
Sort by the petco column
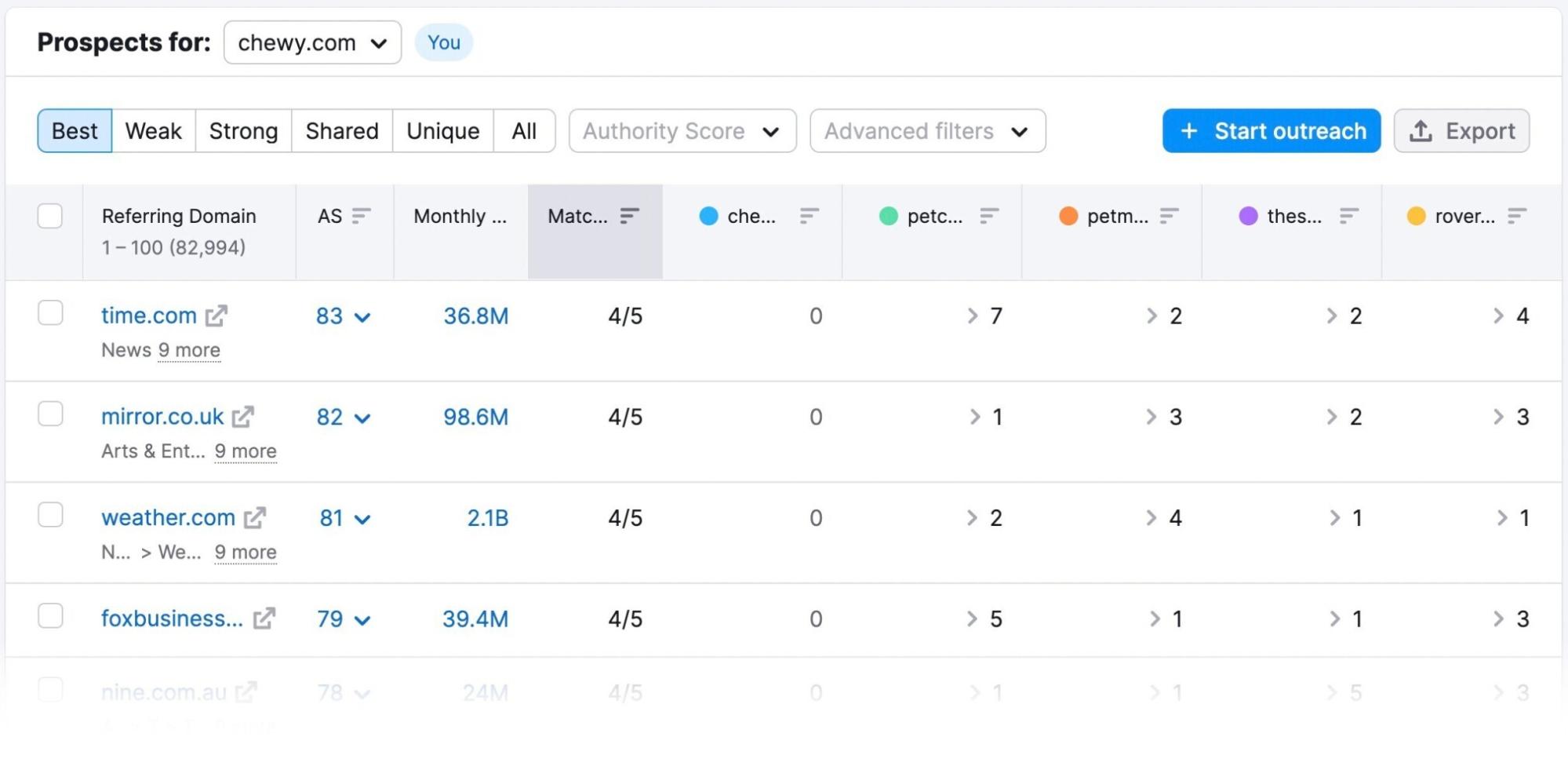coord(988,216)
